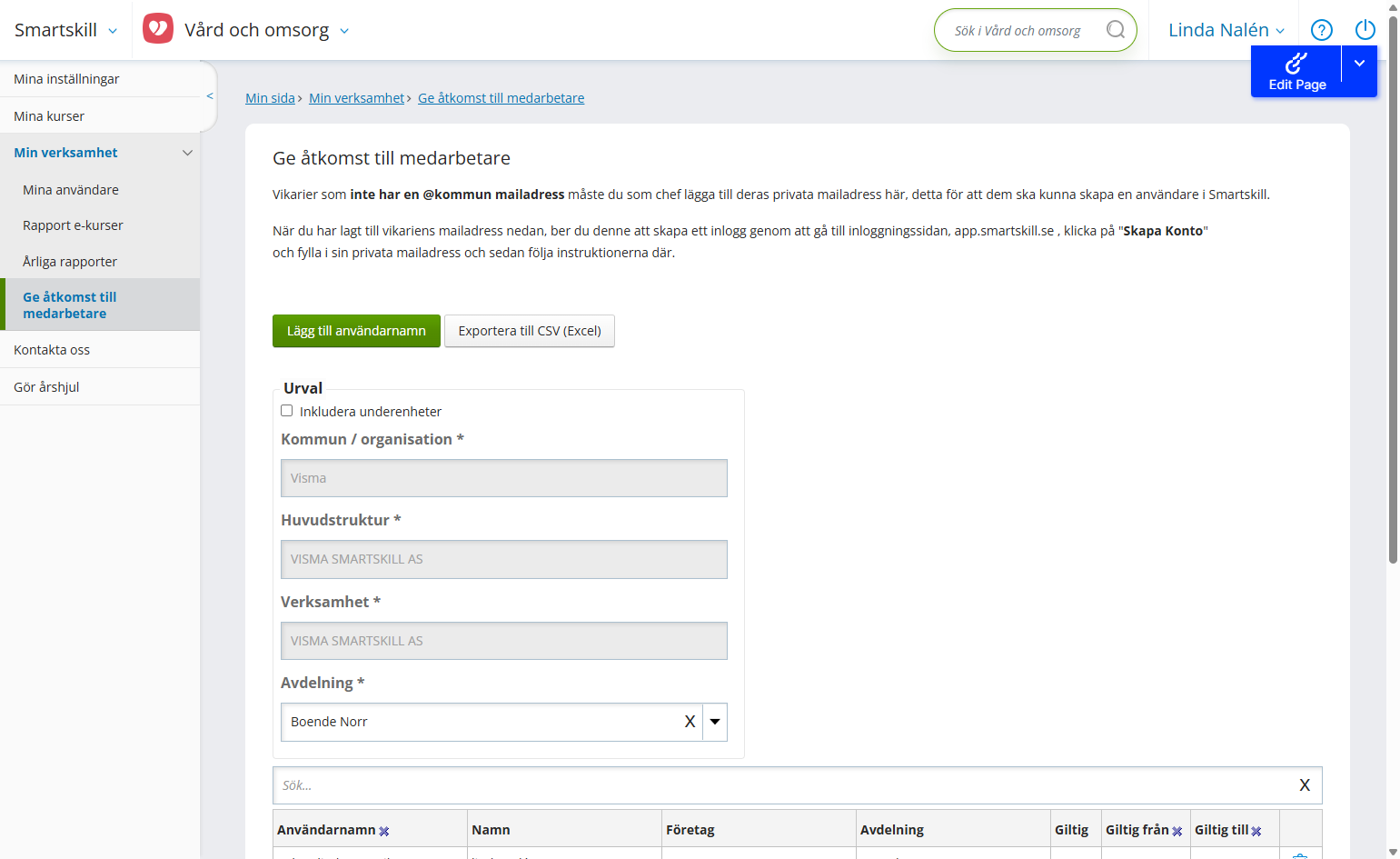Click the magnifier icon in the search box
1400x859 pixels.
coord(1116,30)
